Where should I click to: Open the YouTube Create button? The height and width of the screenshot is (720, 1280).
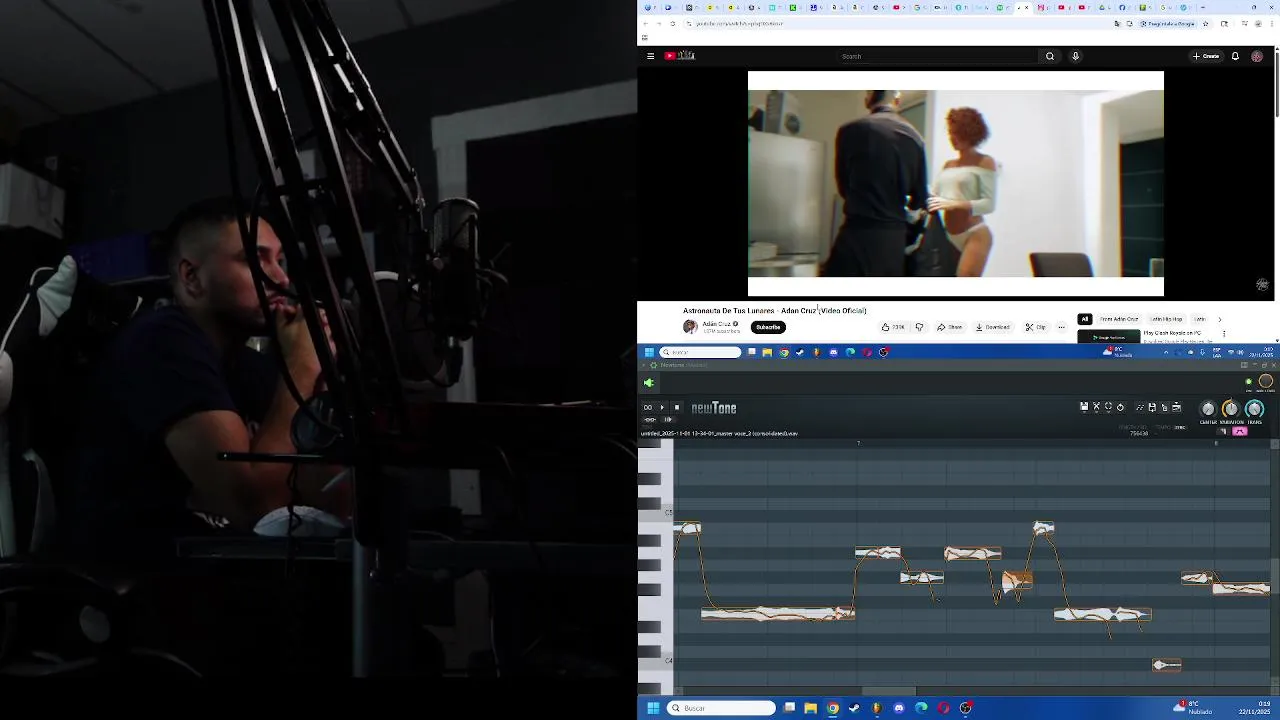1206,56
